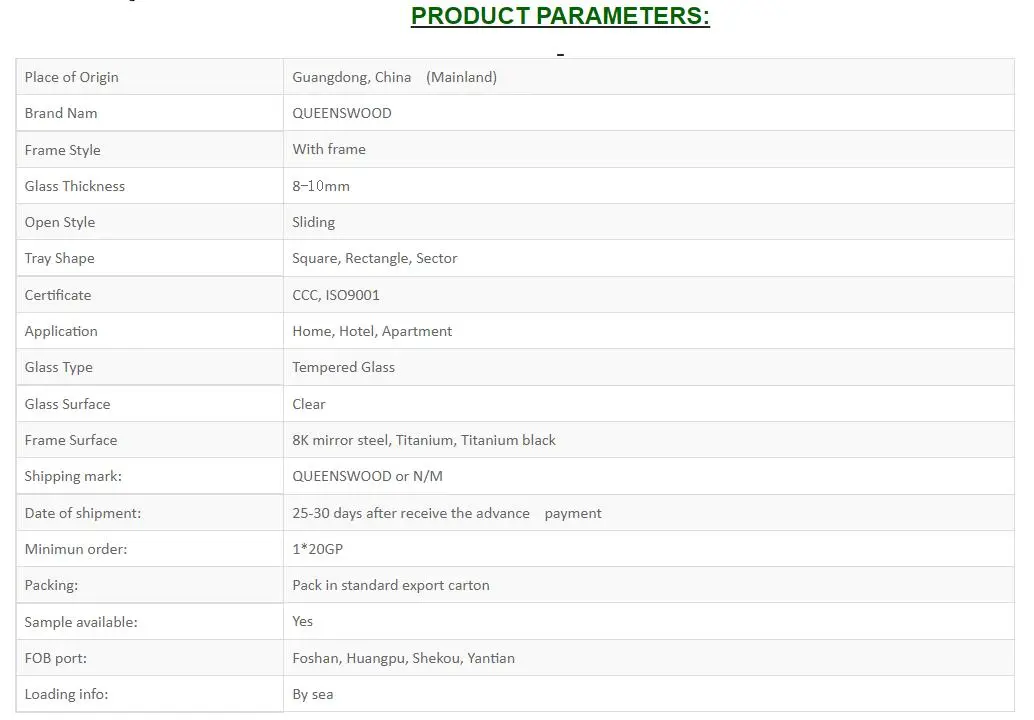Image resolution: width=1034 pixels, height=720 pixels.
Task: Select the 1*20GP minimum order value
Action: pos(317,549)
